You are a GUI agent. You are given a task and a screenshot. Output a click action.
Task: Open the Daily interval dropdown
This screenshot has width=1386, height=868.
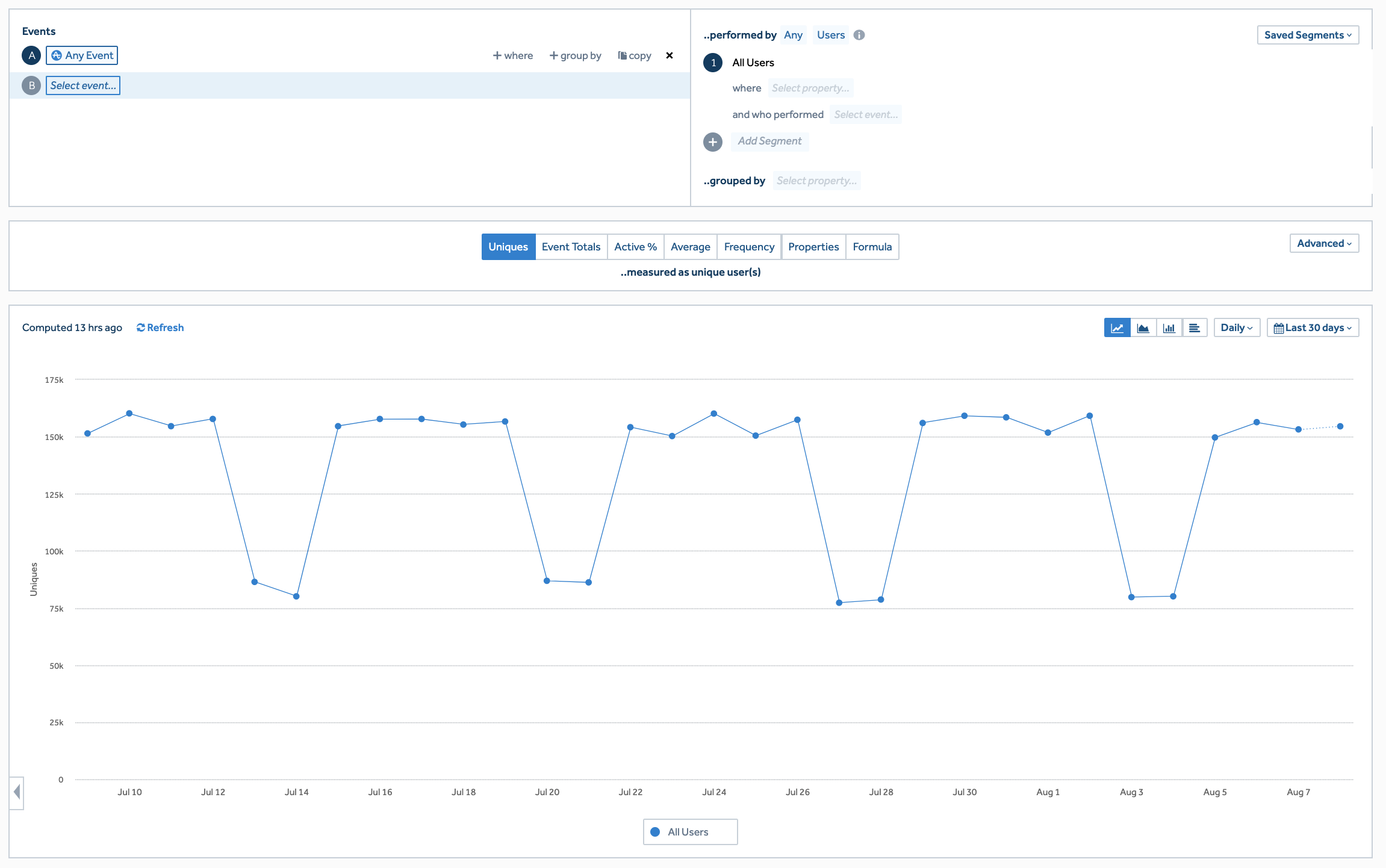tap(1237, 327)
